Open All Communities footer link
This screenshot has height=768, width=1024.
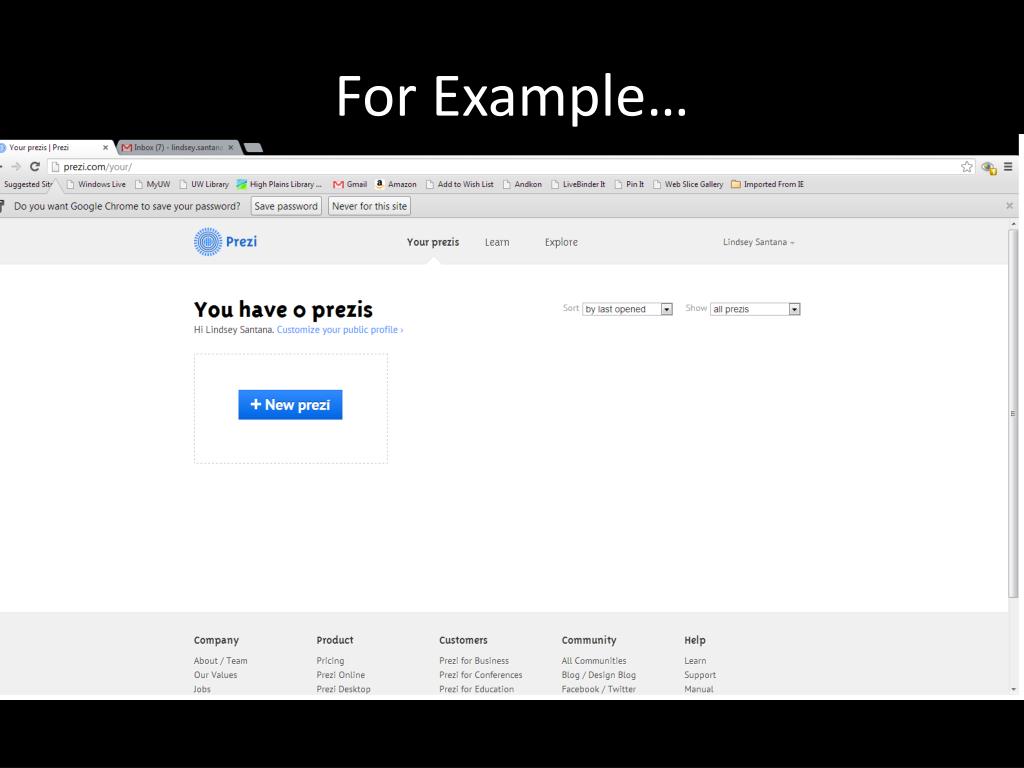[x=594, y=661]
